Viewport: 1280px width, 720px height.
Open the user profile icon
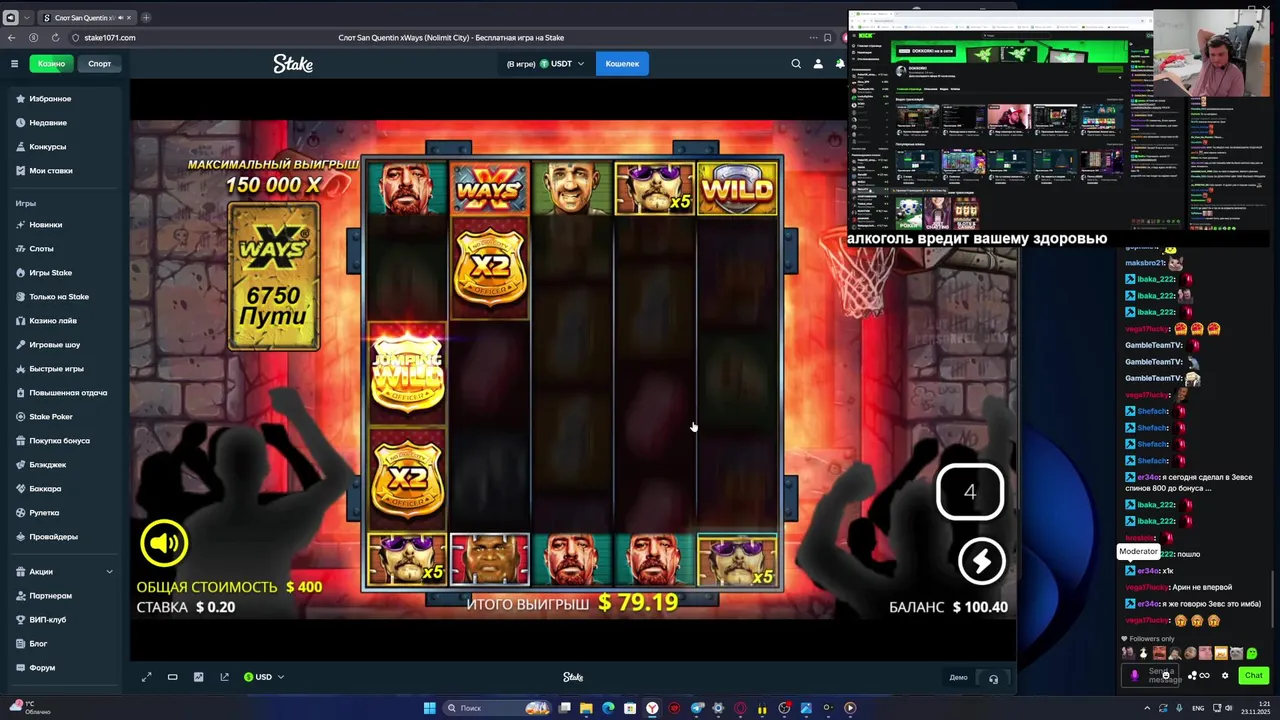pos(818,64)
